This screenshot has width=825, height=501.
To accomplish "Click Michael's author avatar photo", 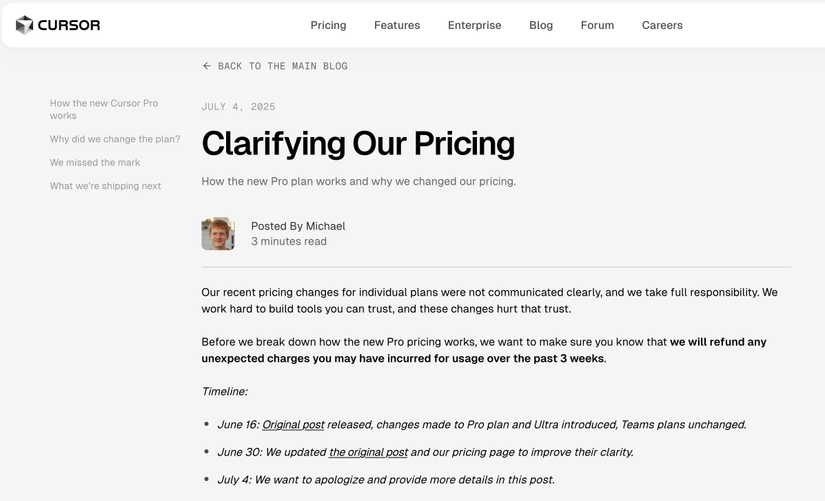I will [218, 234].
